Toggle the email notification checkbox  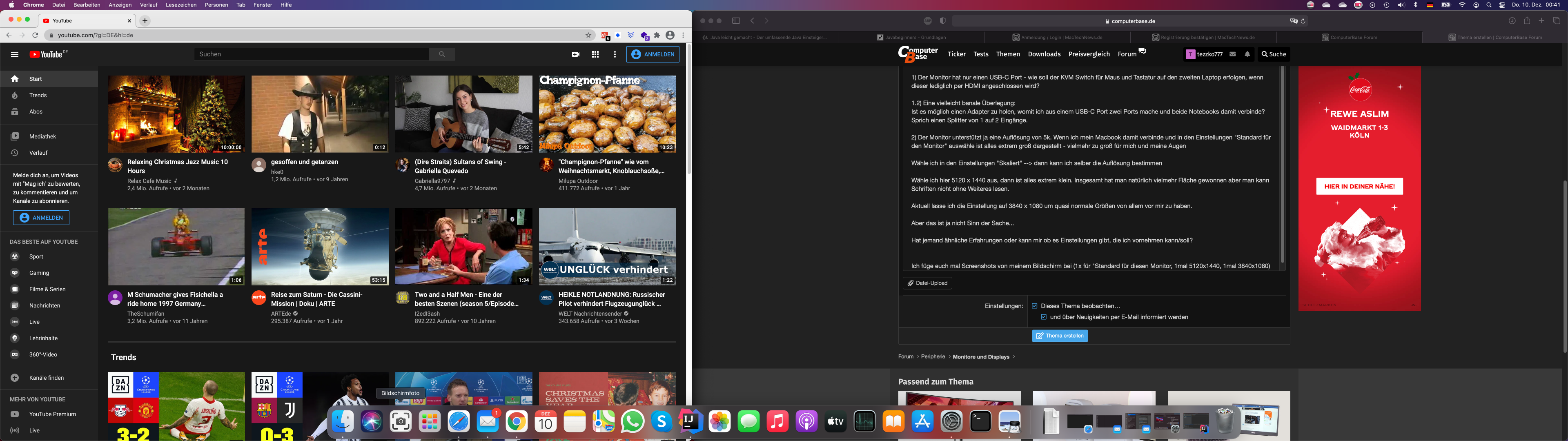pos(1043,317)
